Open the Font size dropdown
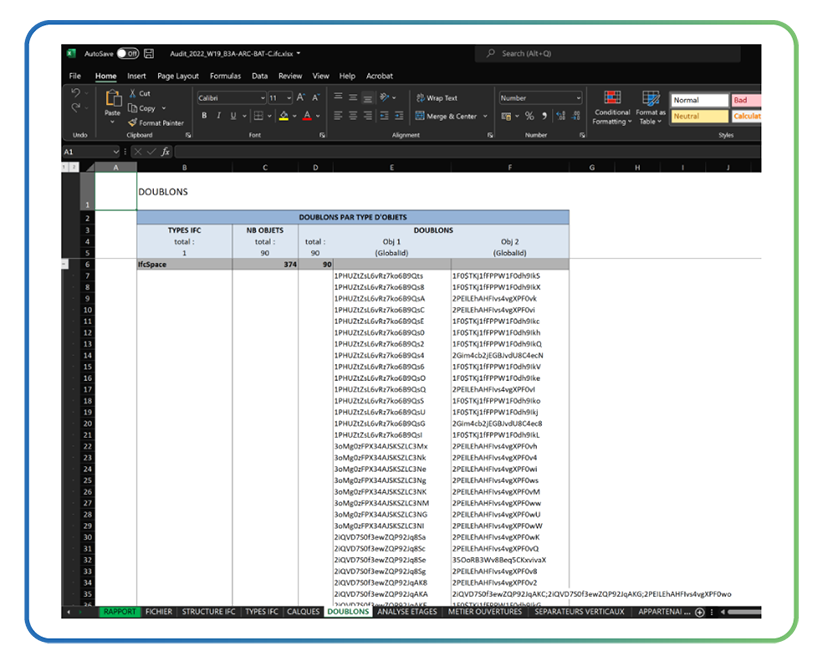Image resolution: width=820 pixels, height=670 pixels. (x=289, y=98)
